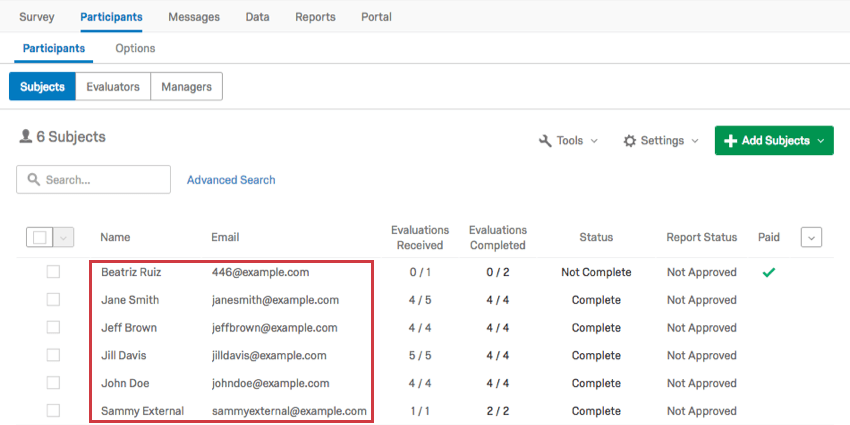Viewport: 850px width, 425px height.
Task: Switch to the Managers view
Action: tap(186, 87)
